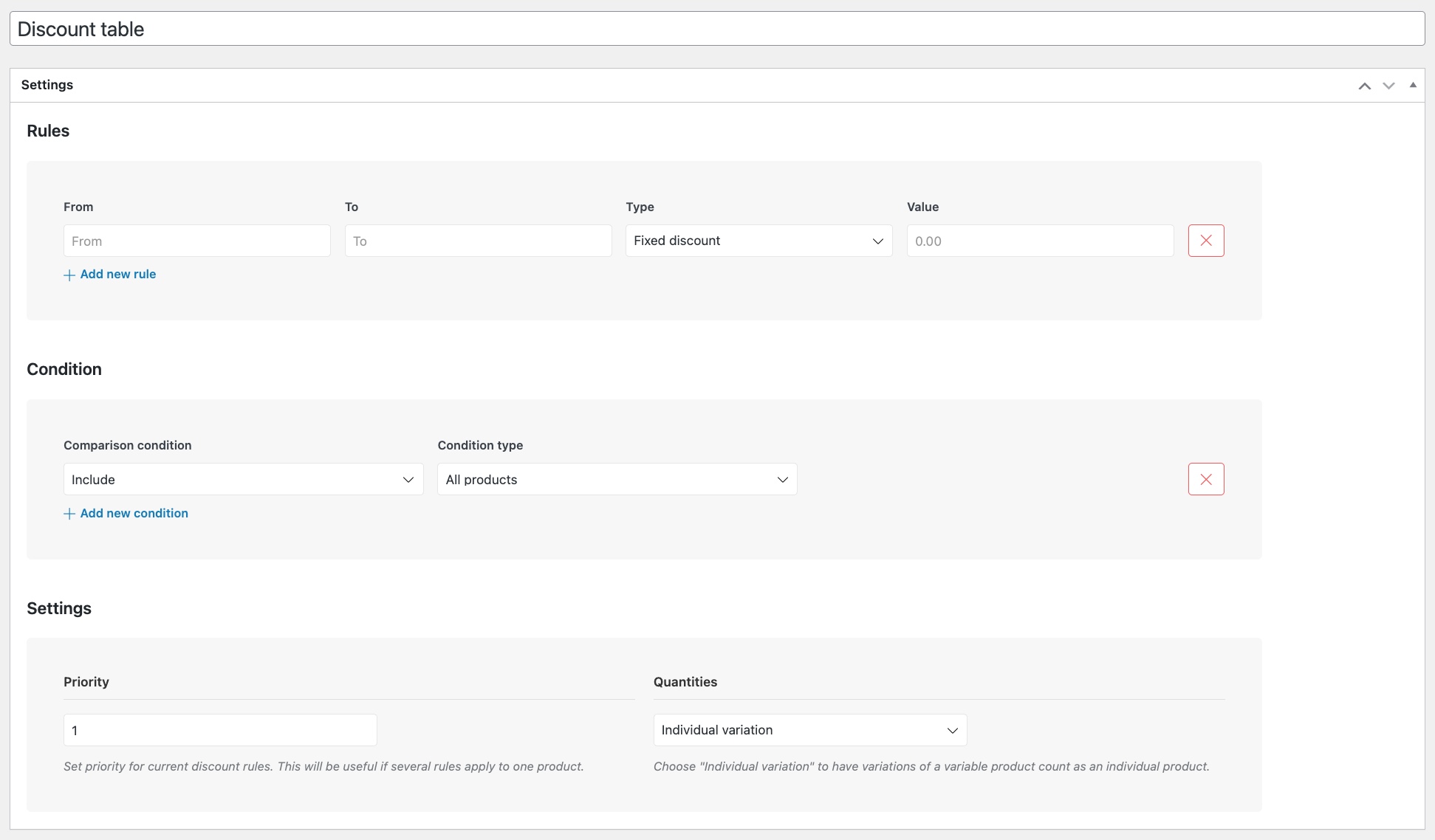Click plus icon beside Add new rule
Viewport: 1435px width, 840px height.
[69, 275]
